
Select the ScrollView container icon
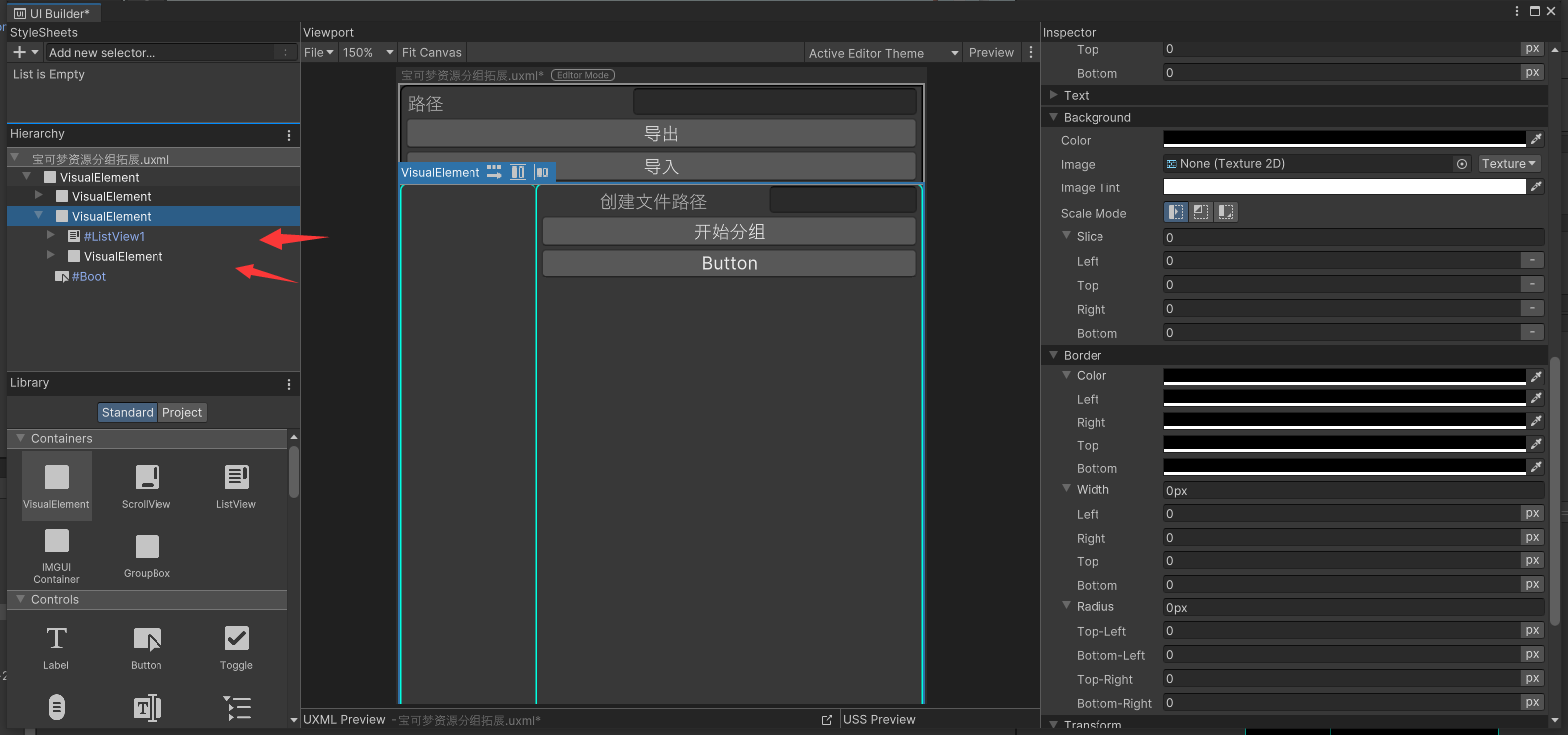(147, 477)
